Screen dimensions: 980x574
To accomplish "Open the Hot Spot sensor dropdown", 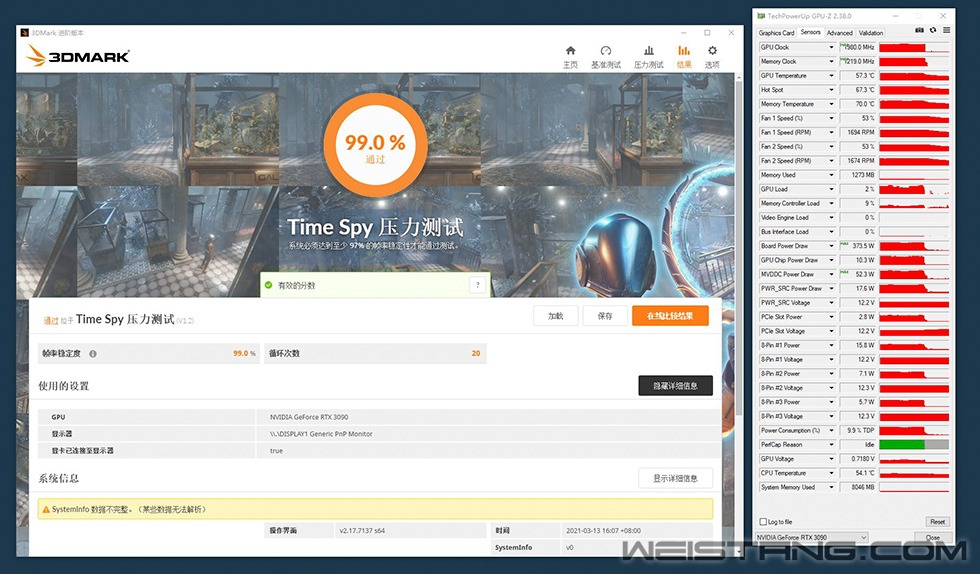I will 831,90.
